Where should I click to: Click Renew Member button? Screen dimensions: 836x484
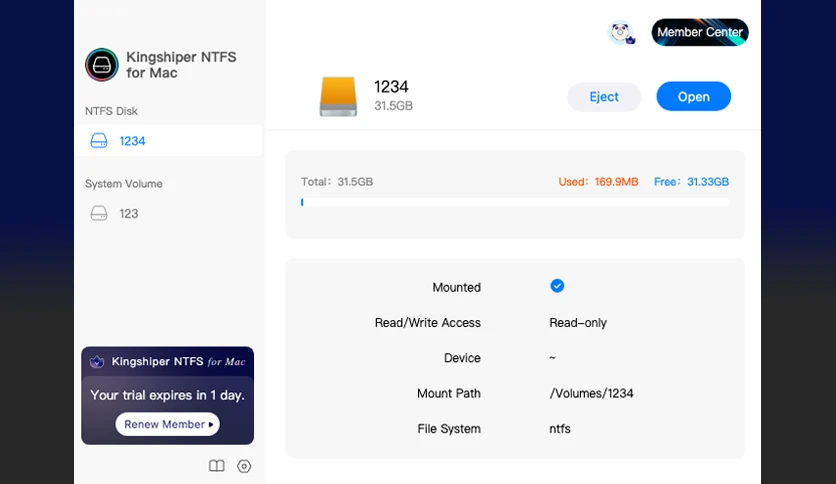pos(167,424)
